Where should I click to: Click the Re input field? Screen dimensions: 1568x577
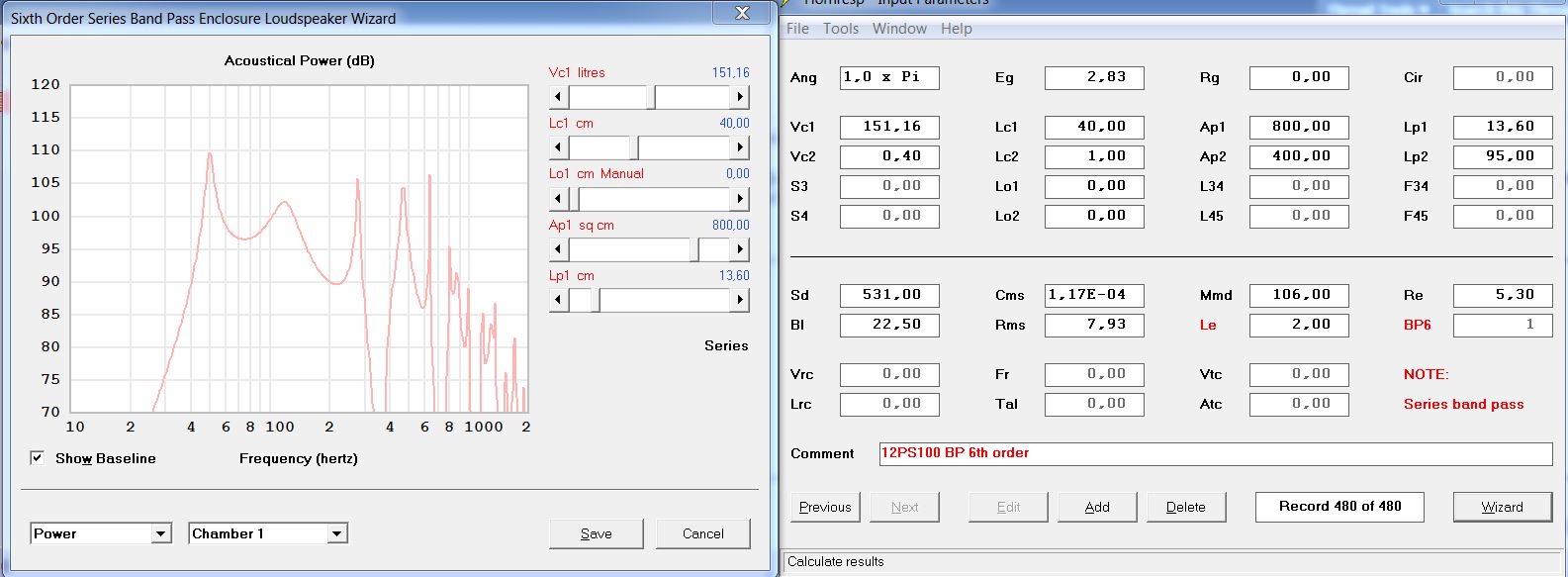(x=1503, y=295)
